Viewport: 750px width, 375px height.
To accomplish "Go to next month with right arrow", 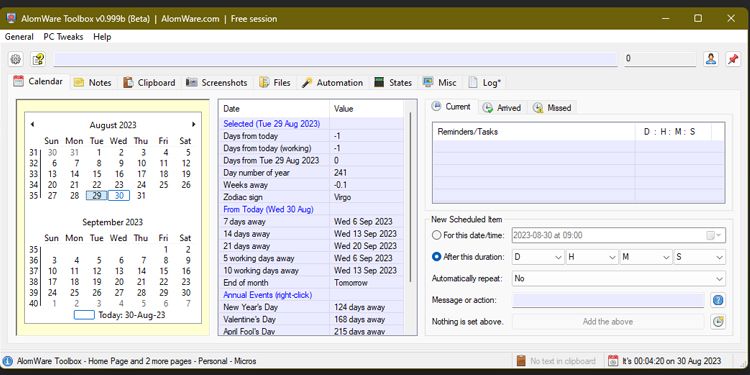I will 194,124.
